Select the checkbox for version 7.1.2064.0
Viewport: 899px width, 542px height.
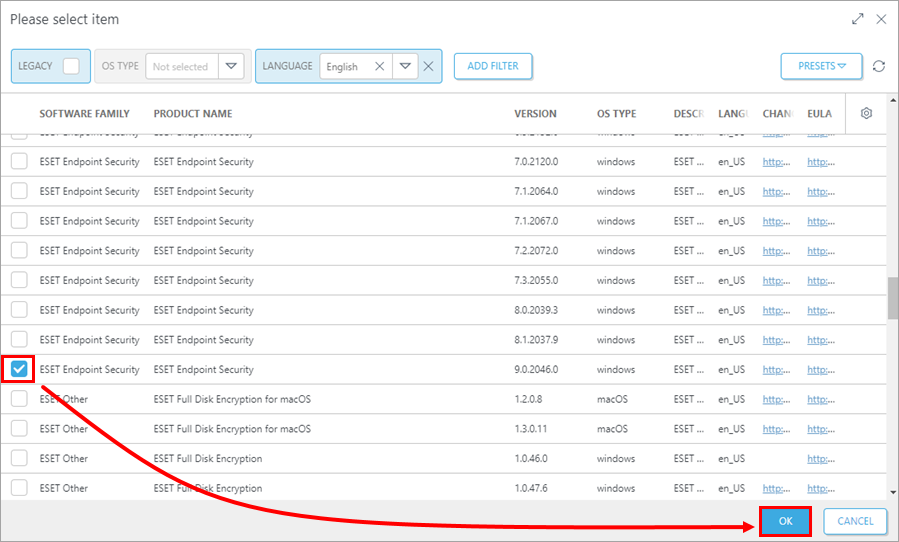click(19, 191)
